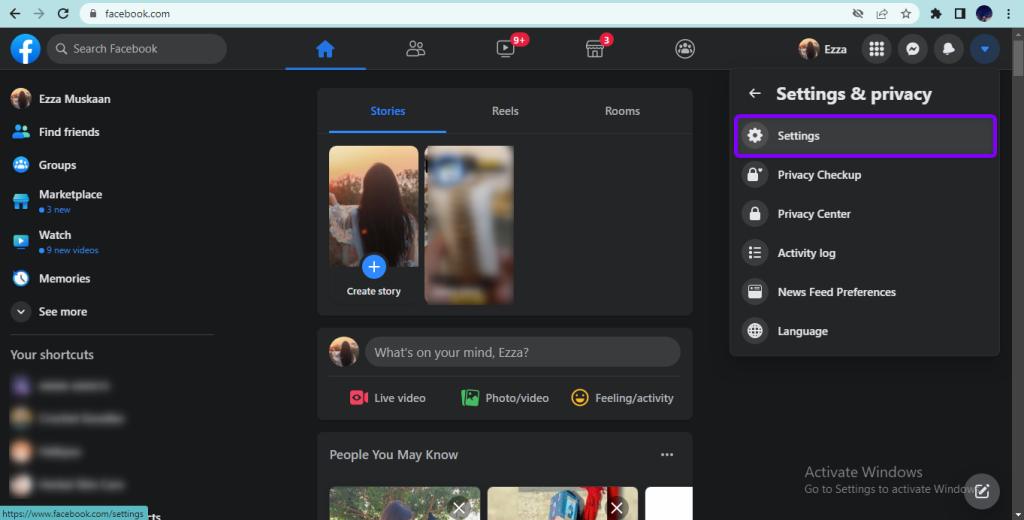This screenshot has width=1024, height=520.
Task: Open the Marketplace icon with 3 badge
Action: (595, 48)
